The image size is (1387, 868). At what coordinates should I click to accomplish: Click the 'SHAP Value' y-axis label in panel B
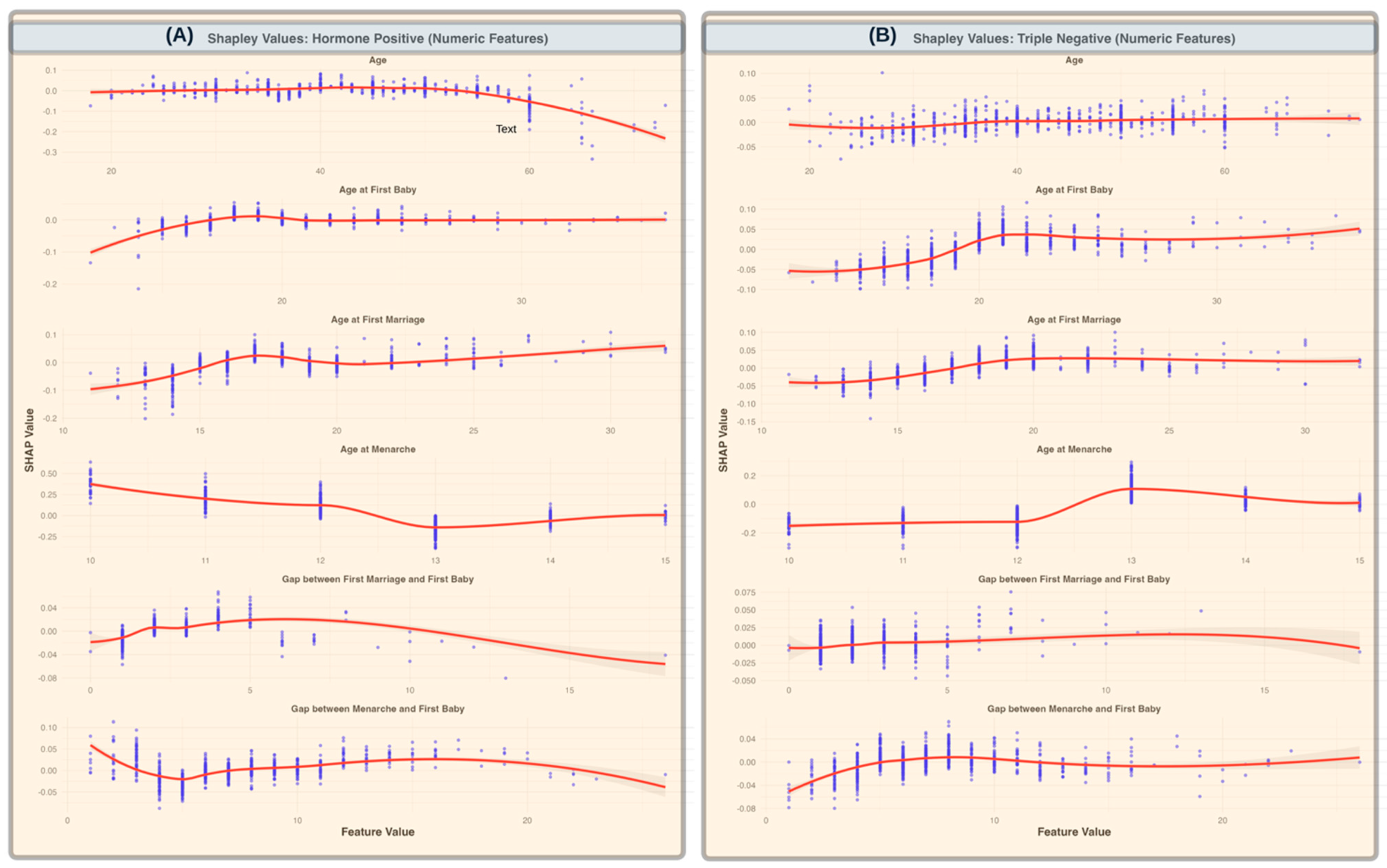tap(723, 440)
